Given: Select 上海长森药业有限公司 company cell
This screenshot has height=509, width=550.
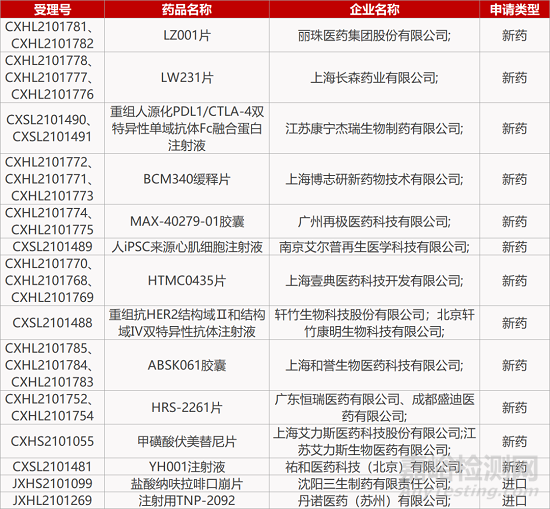Looking at the screenshot, I should (374, 78).
